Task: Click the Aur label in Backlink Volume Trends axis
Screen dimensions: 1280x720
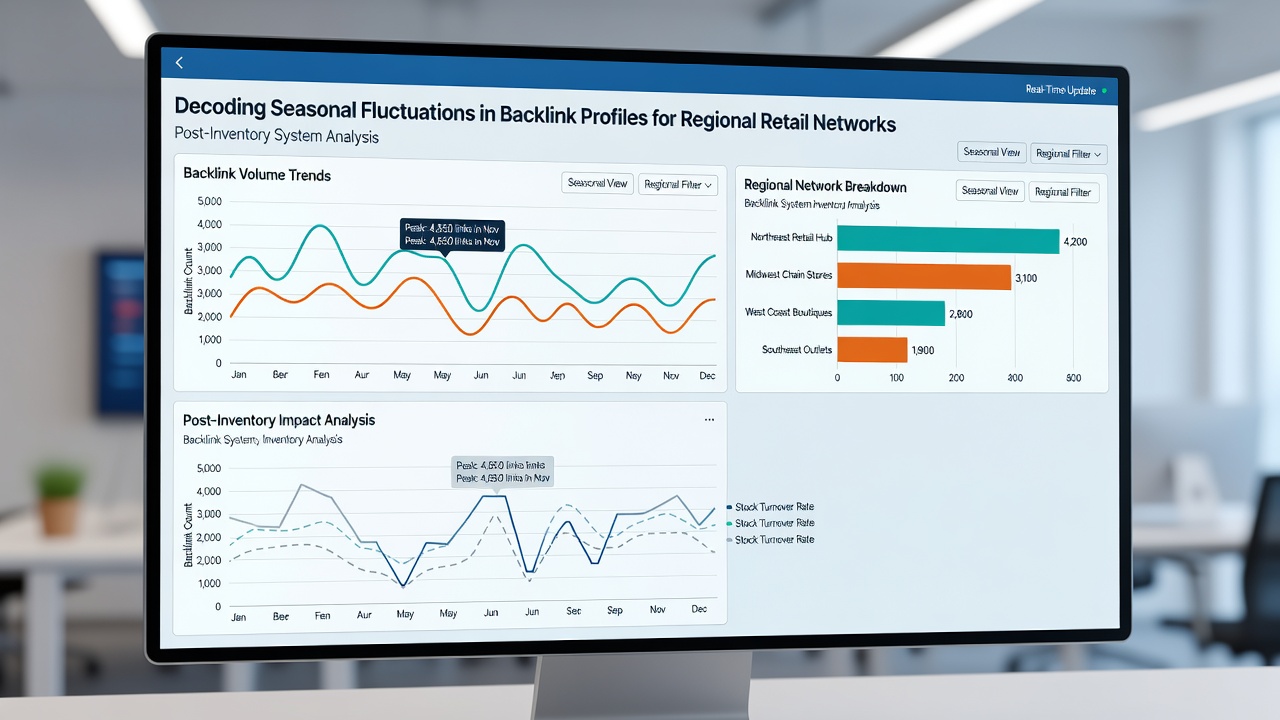Action: [x=362, y=375]
